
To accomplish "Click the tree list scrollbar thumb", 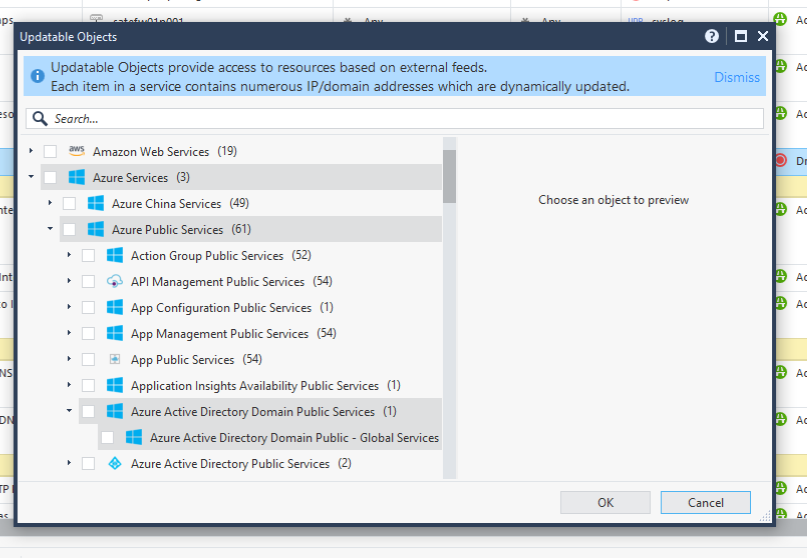I will (449, 177).
